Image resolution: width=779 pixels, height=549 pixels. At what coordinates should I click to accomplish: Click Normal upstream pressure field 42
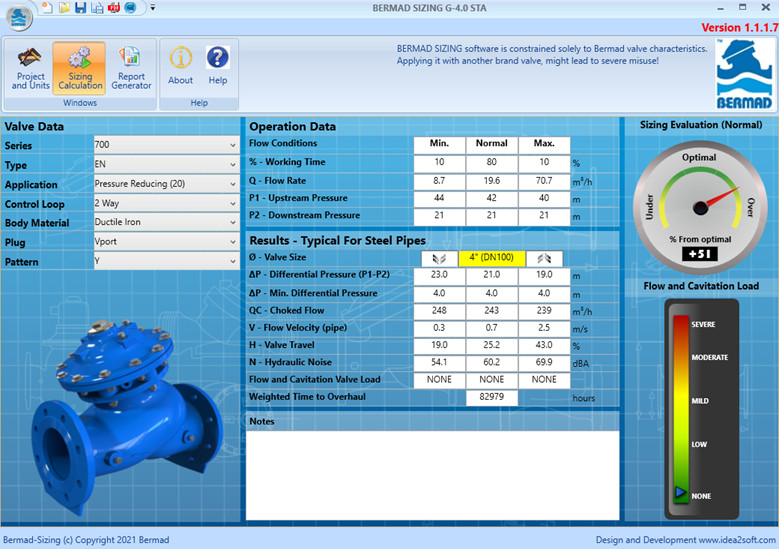492,199
